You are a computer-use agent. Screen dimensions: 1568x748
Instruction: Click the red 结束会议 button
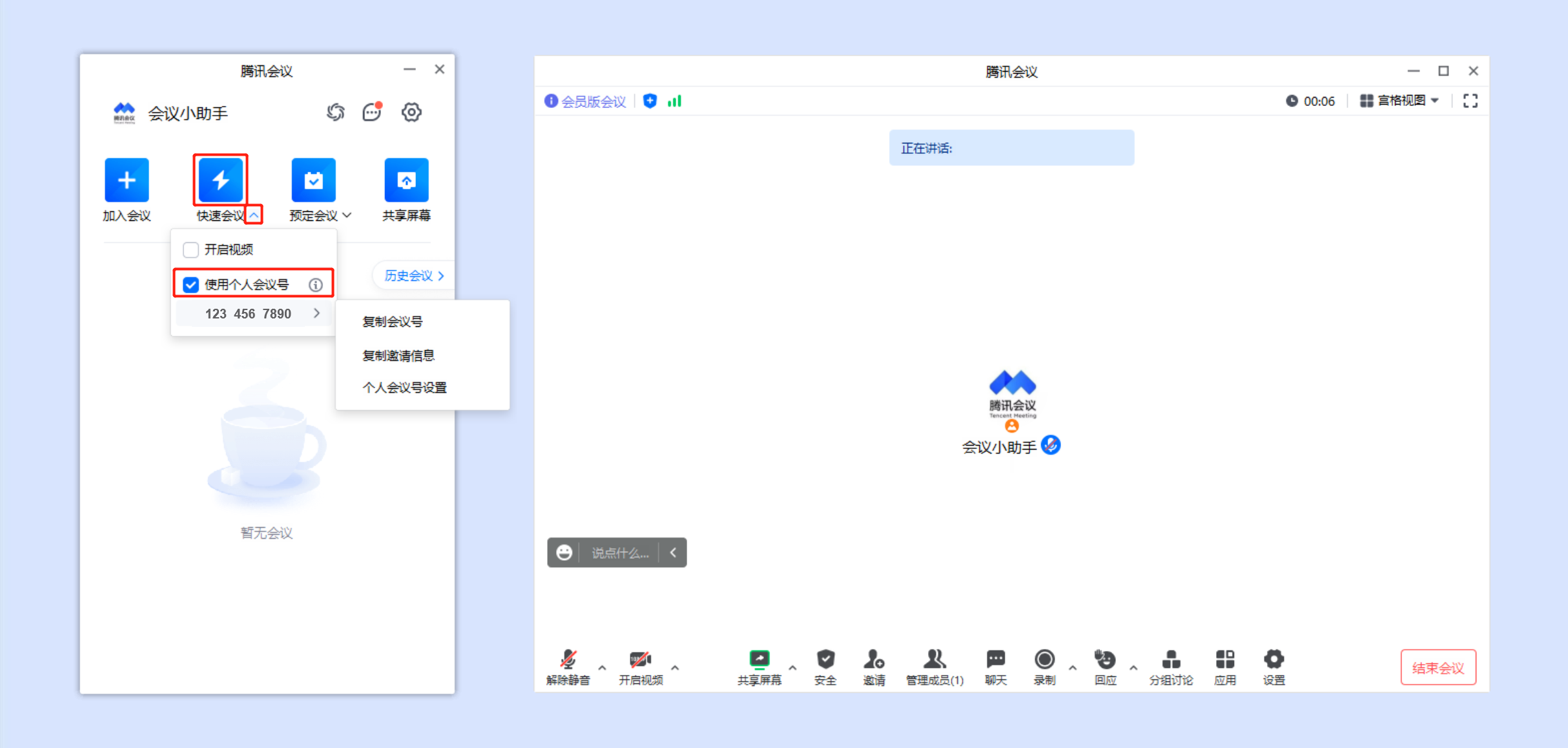pyautogui.click(x=1438, y=667)
